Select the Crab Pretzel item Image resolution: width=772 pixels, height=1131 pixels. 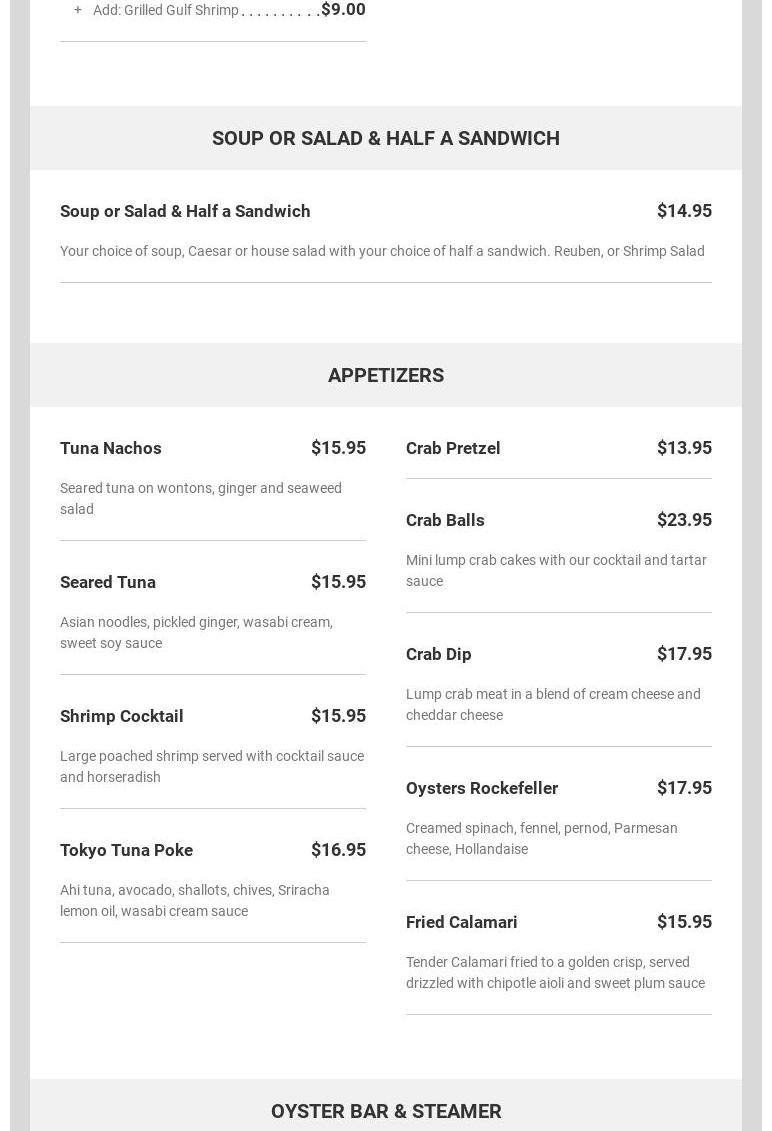453,448
